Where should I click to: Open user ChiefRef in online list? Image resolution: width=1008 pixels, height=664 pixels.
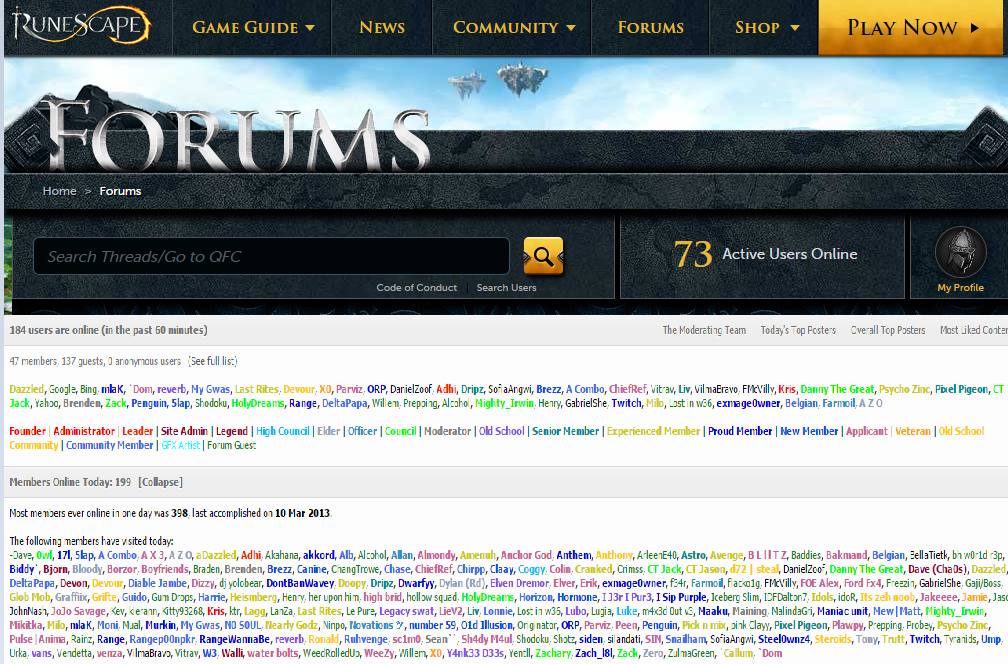[627, 390]
